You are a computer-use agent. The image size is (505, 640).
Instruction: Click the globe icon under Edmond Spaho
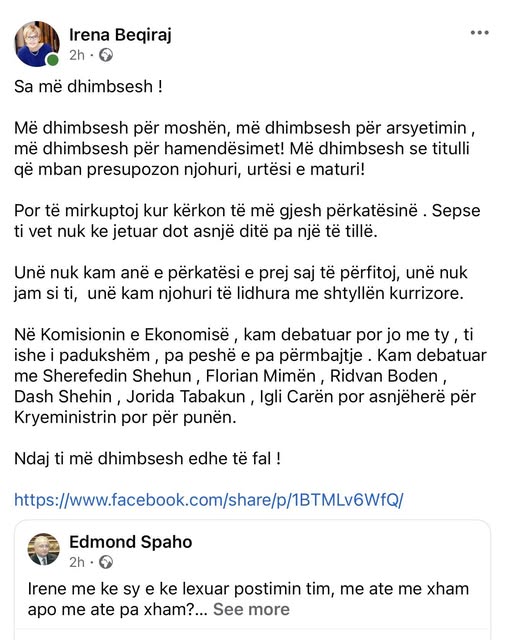(x=106, y=562)
